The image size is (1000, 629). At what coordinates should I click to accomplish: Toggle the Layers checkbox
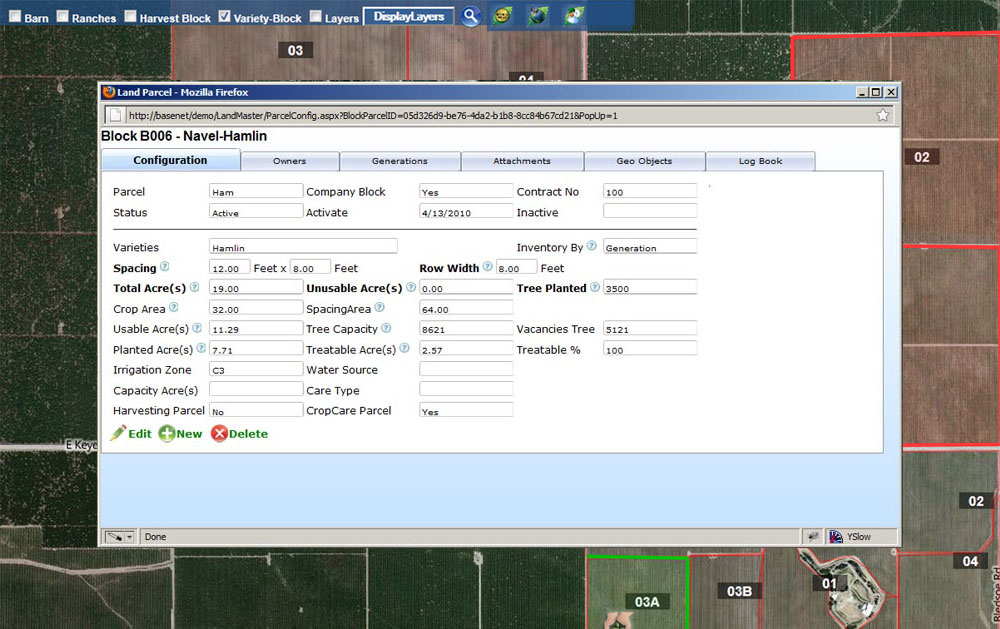point(316,16)
